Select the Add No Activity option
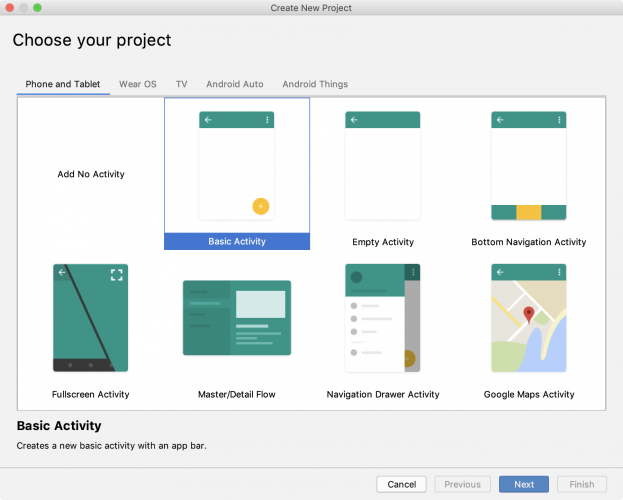Screen dimensions: 623x500 point(91,174)
